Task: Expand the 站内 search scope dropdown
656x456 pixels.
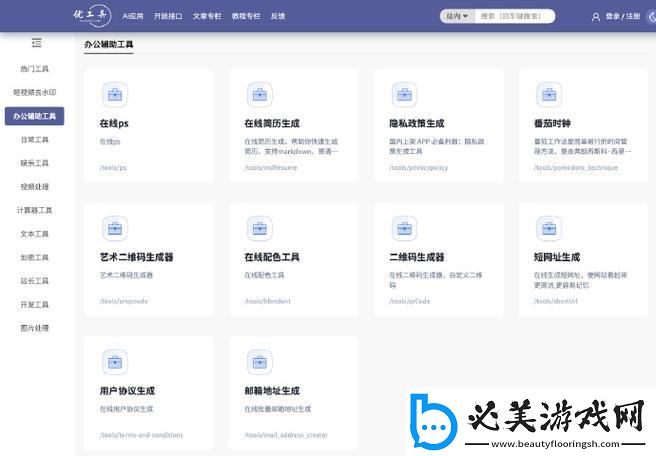Action: click(x=456, y=16)
